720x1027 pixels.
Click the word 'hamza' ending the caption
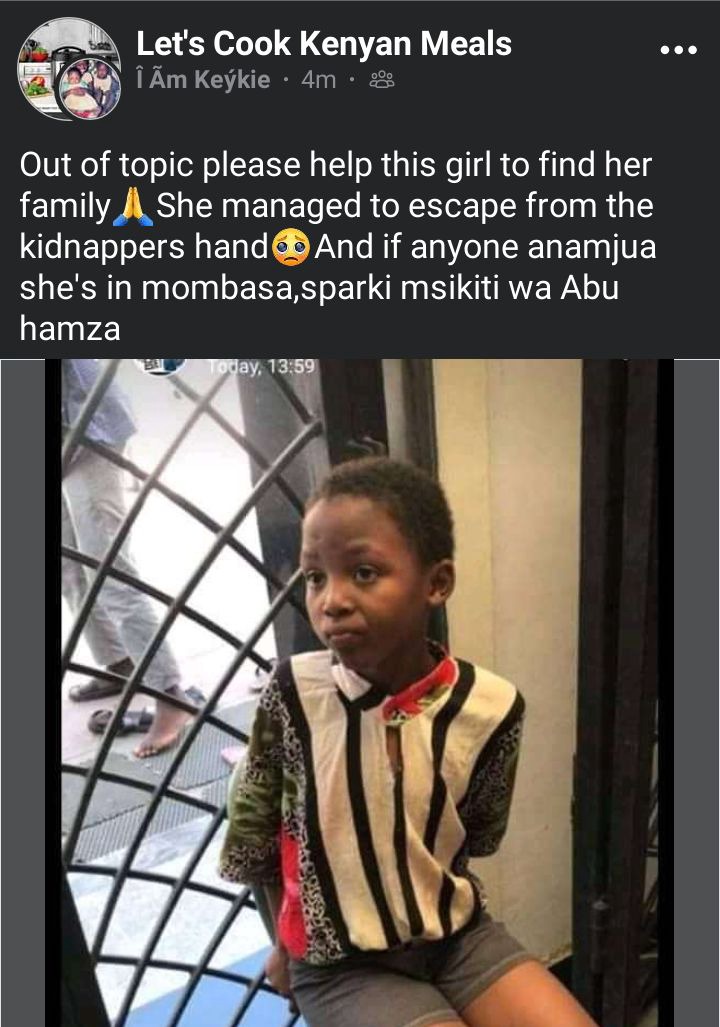click(70, 328)
